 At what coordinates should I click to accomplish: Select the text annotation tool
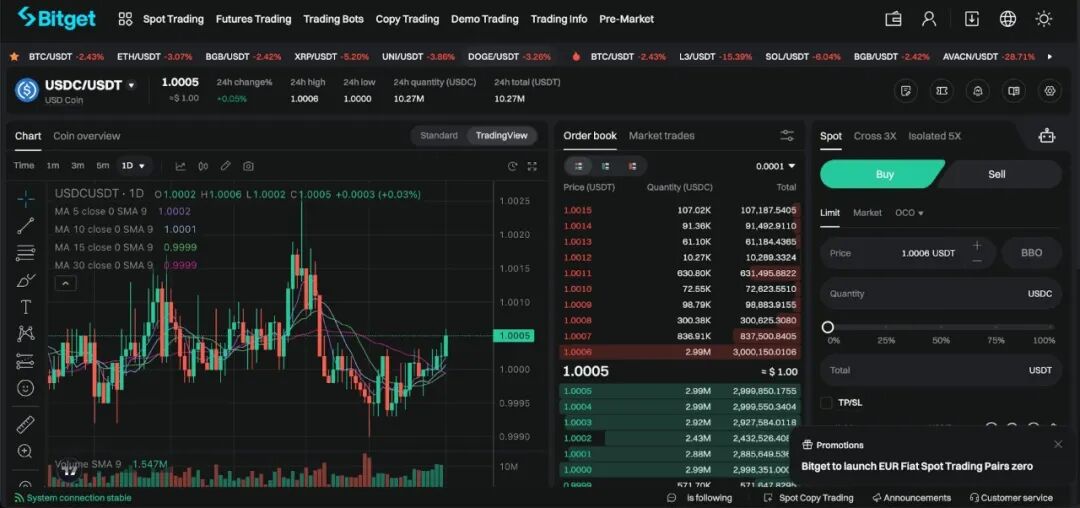[25, 307]
